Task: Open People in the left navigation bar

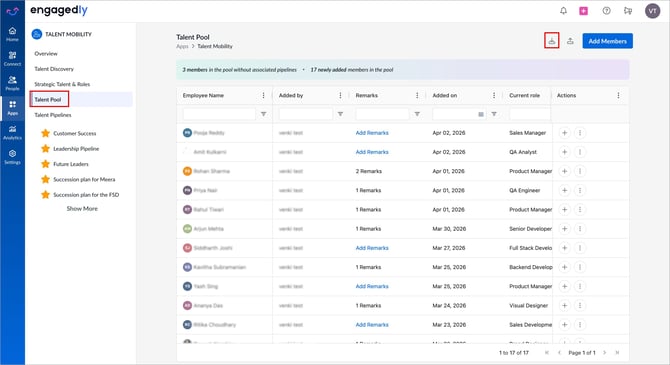Action: tap(12, 83)
